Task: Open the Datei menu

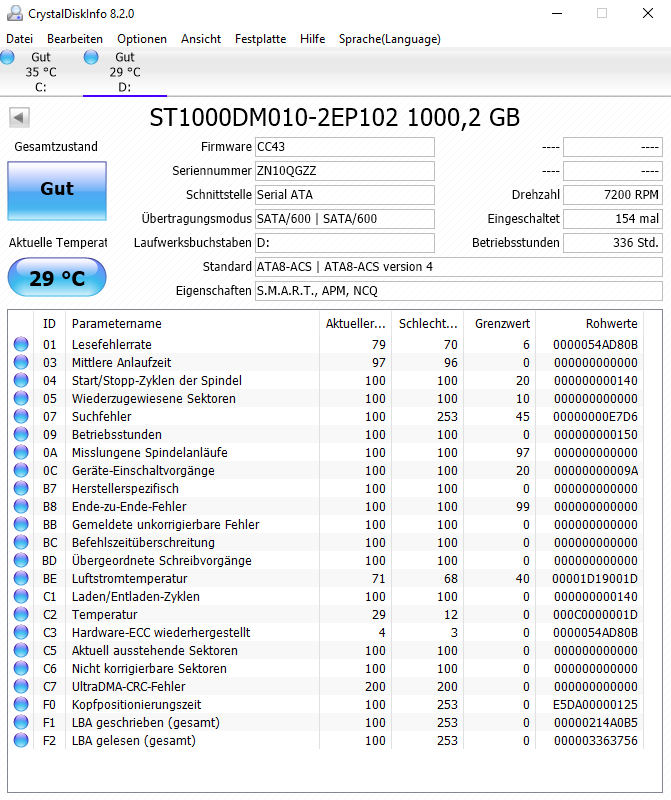Action: pyautogui.click(x=19, y=39)
